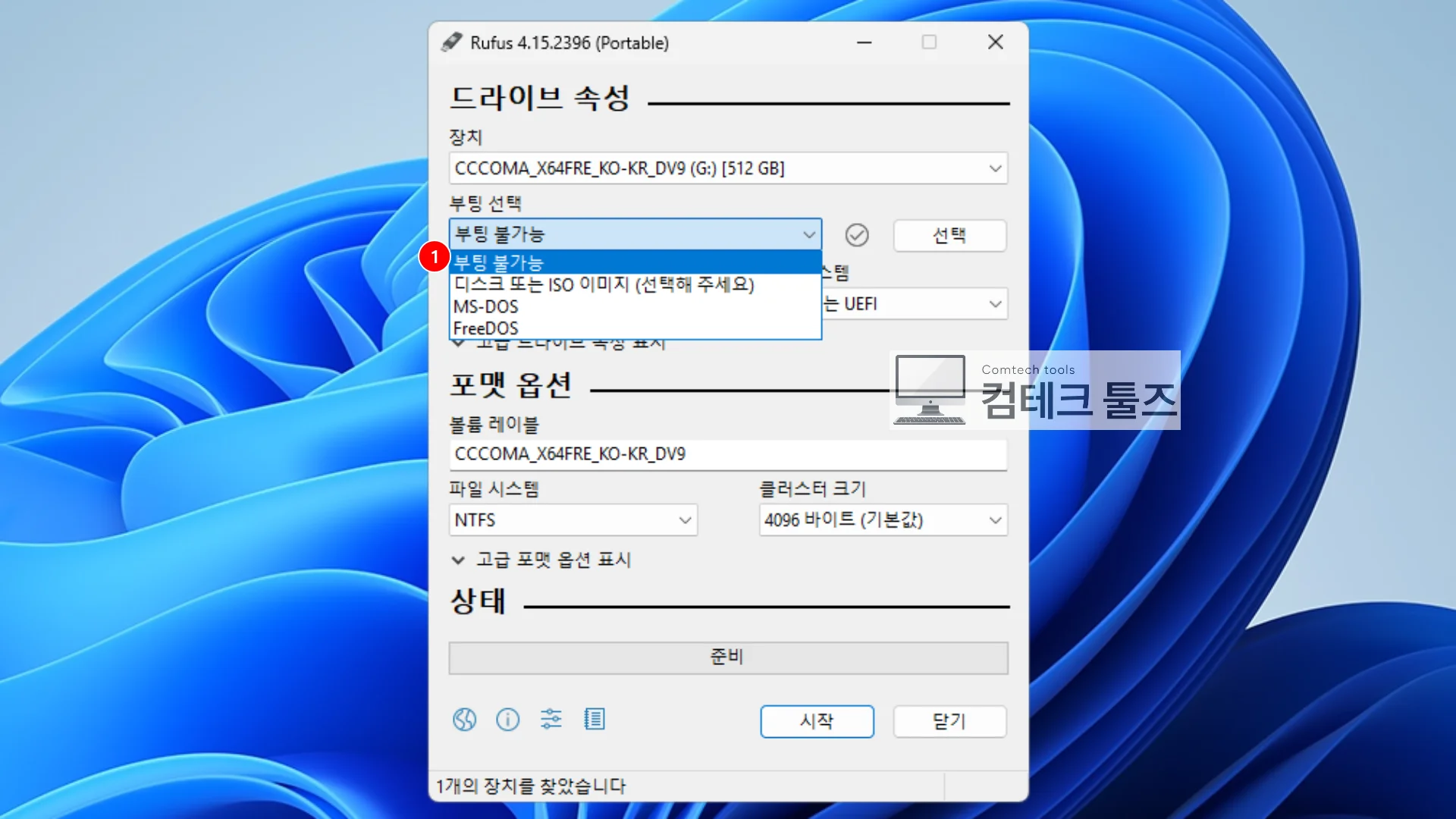The height and width of the screenshot is (819, 1456).
Task: Select 디스크 또는 ISO 이미지 option
Action: [x=635, y=284]
